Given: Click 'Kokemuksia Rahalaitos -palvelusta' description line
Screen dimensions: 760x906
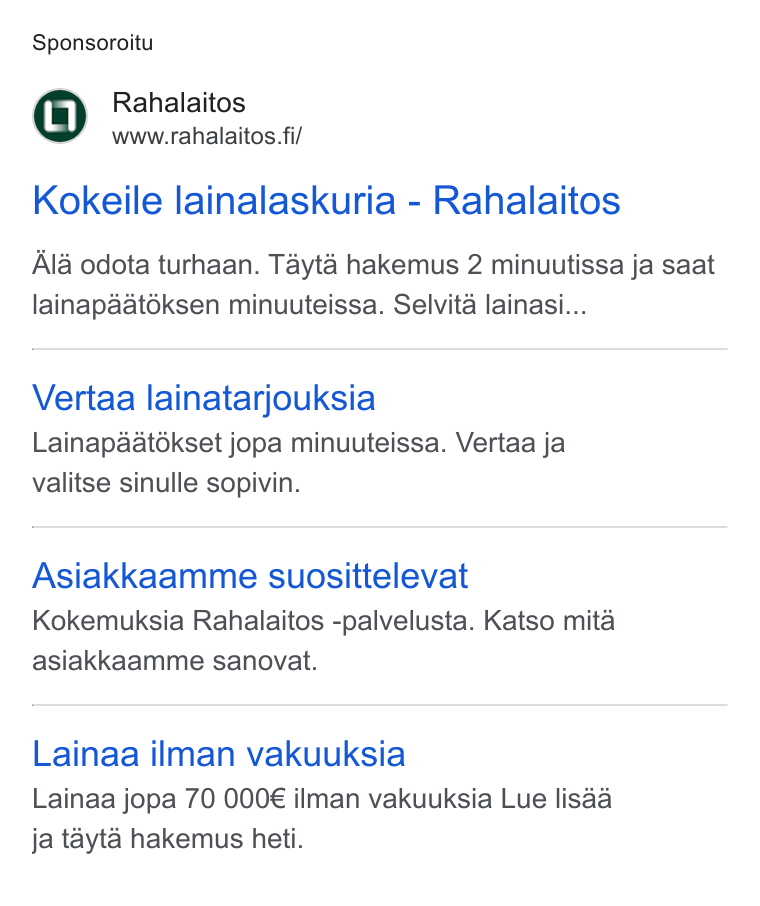Looking at the screenshot, I should pyautogui.click(x=323, y=622).
